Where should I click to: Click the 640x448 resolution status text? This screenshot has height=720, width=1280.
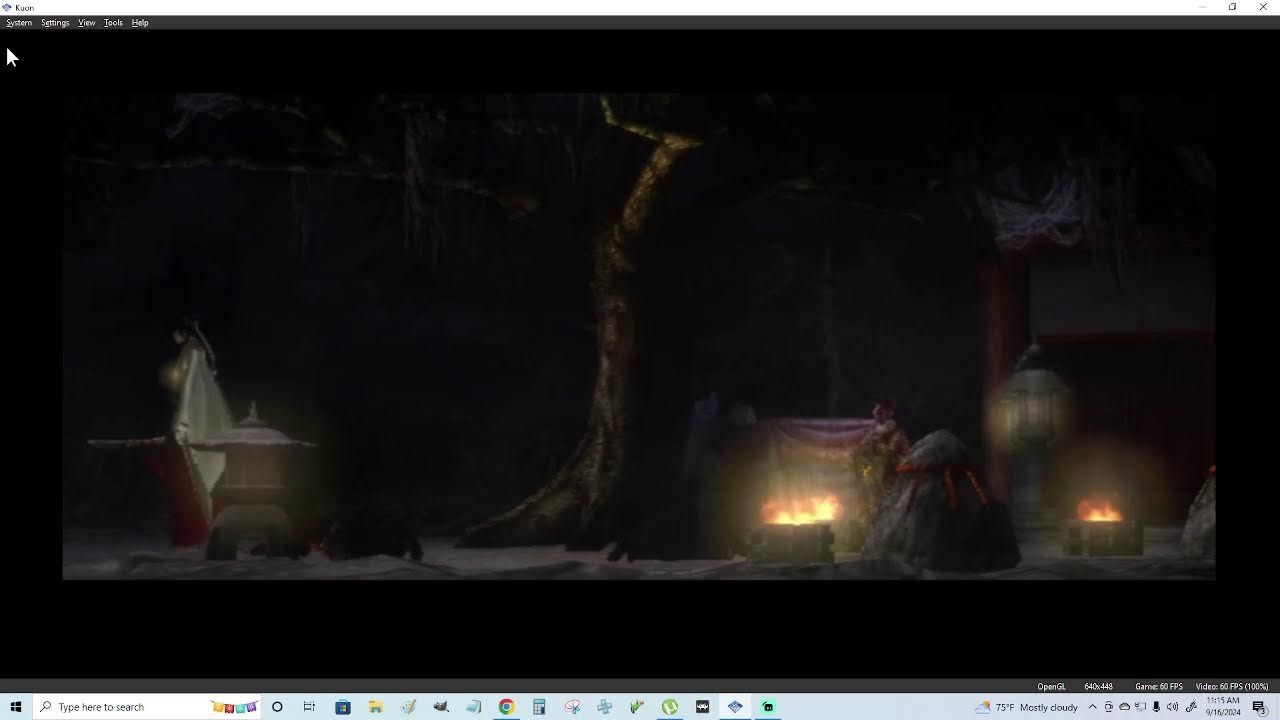click(x=1098, y=686)
